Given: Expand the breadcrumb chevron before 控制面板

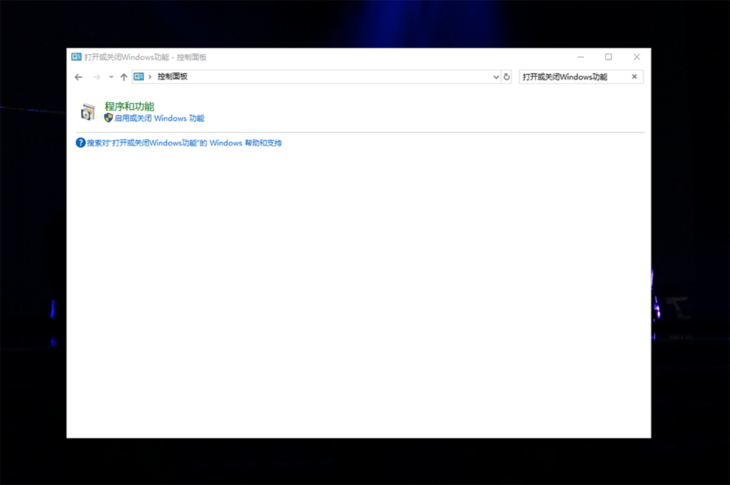Looking at the screenshot, I should (150, 77).
